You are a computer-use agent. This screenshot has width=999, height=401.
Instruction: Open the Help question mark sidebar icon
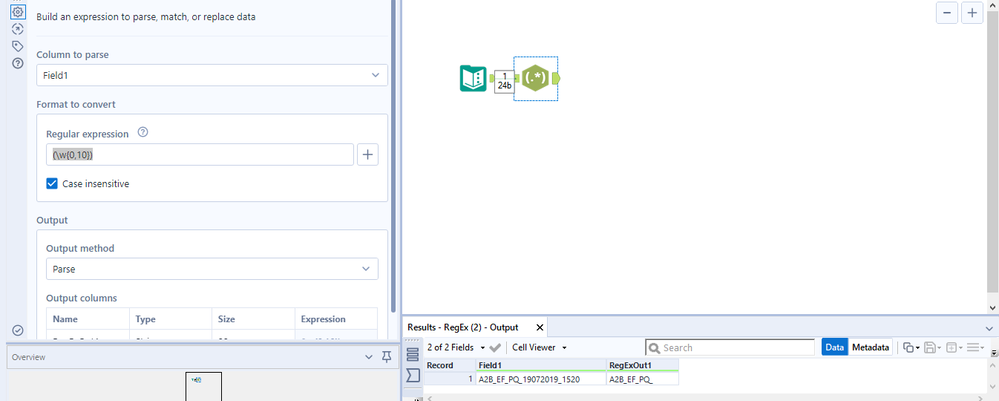18,63
